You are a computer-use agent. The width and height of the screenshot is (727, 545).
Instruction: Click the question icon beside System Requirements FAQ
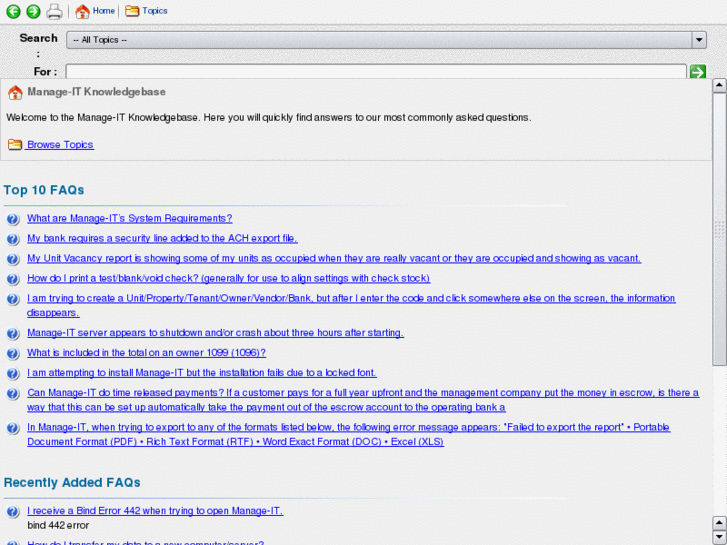(13, 219)
